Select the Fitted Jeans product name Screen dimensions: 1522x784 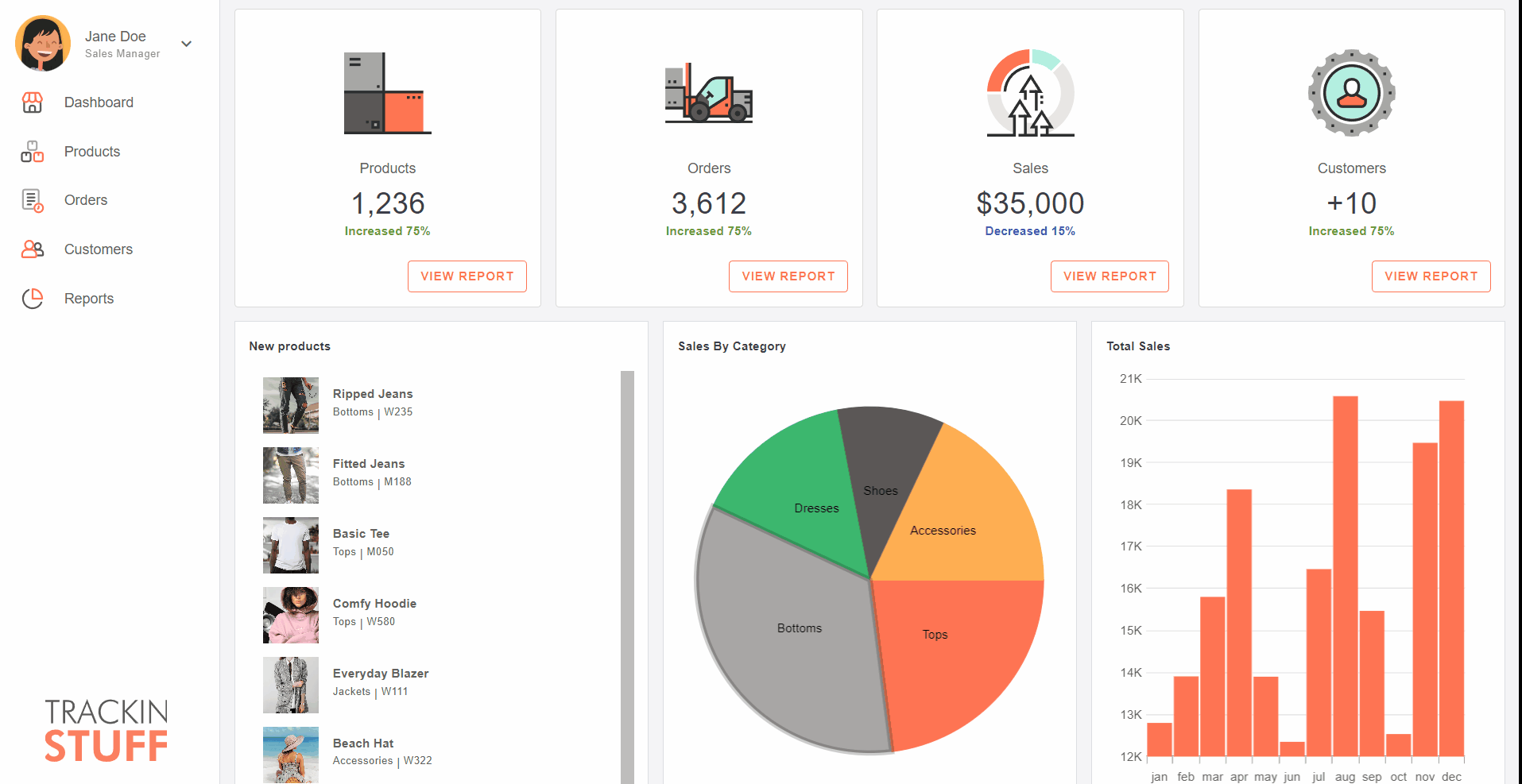pyautogui.click(x=369, y=464)
